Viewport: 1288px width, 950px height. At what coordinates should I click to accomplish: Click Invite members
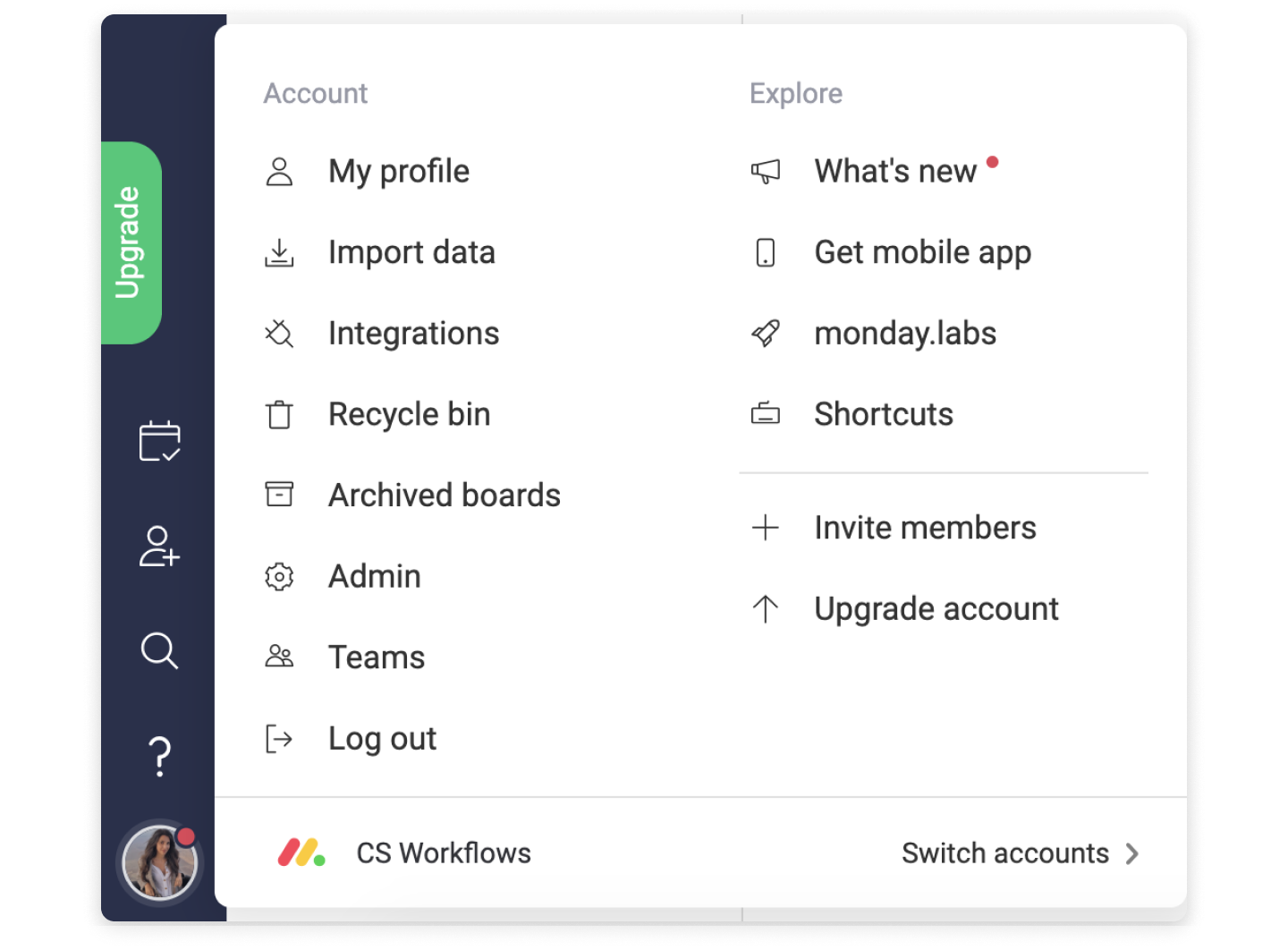[925, 528]
